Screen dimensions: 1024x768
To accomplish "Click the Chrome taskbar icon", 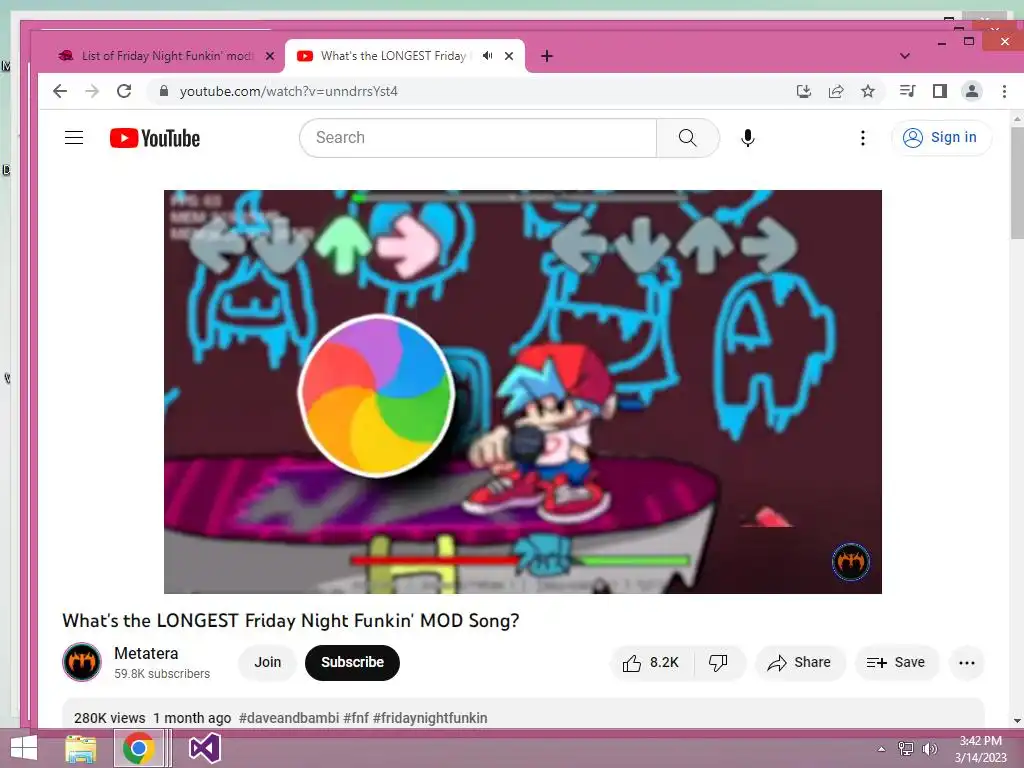I will pyautogui.click(x=138, y=748).
